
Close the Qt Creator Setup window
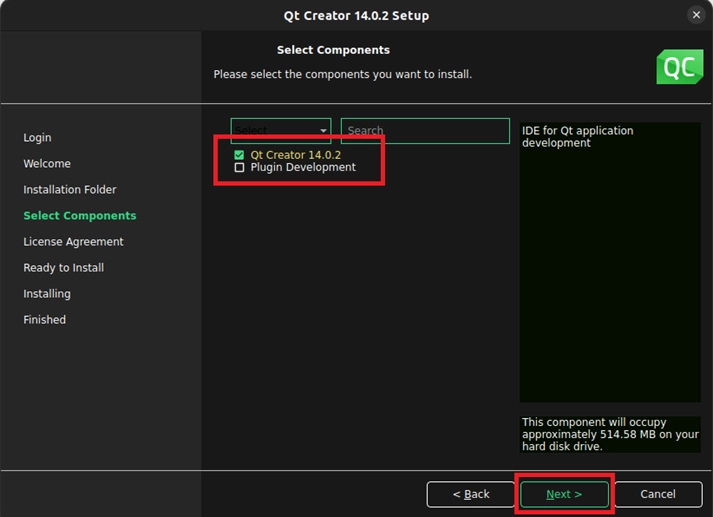[696, 15]
